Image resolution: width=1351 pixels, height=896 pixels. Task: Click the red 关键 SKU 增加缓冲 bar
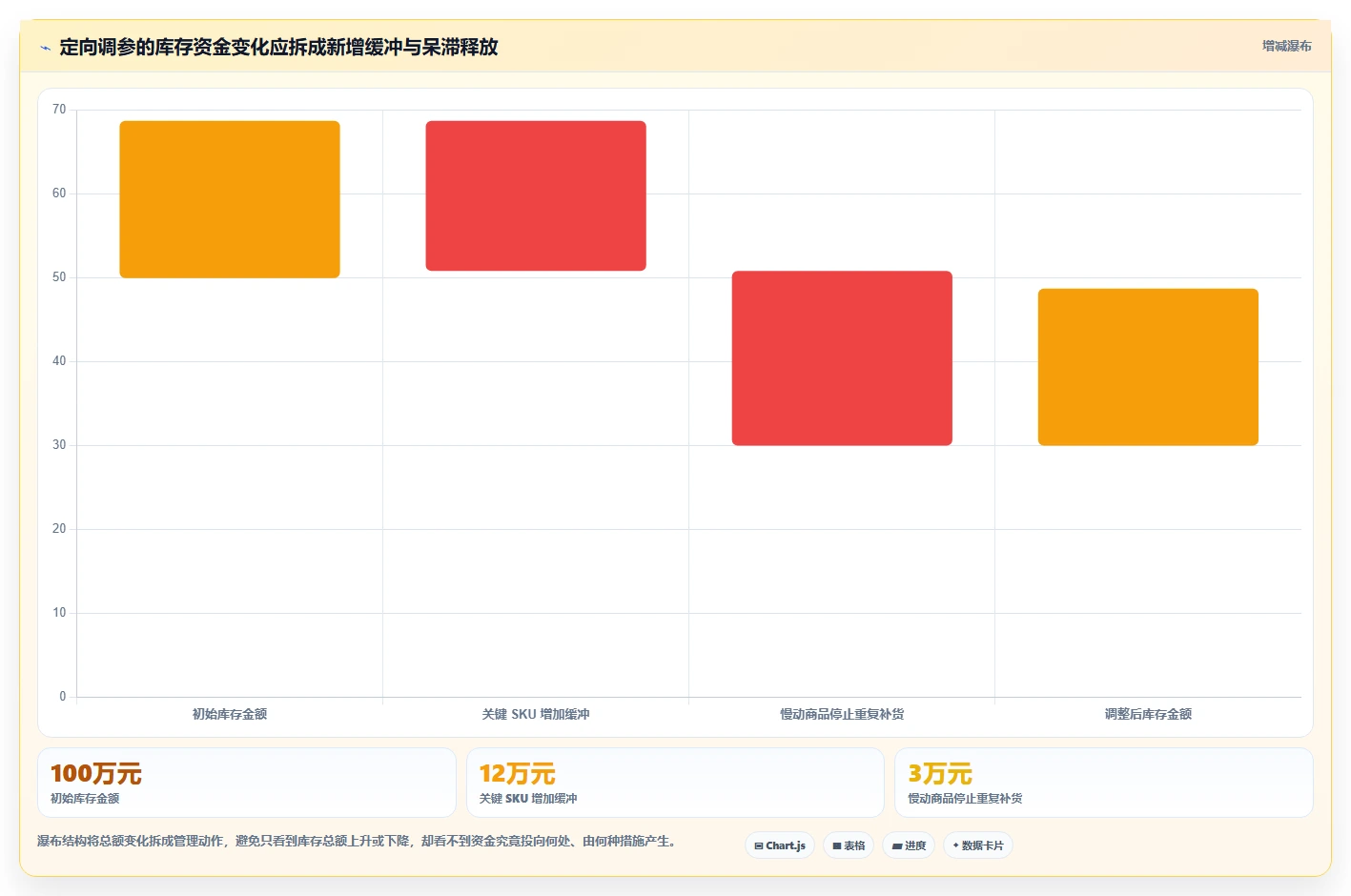coord(536,195)
